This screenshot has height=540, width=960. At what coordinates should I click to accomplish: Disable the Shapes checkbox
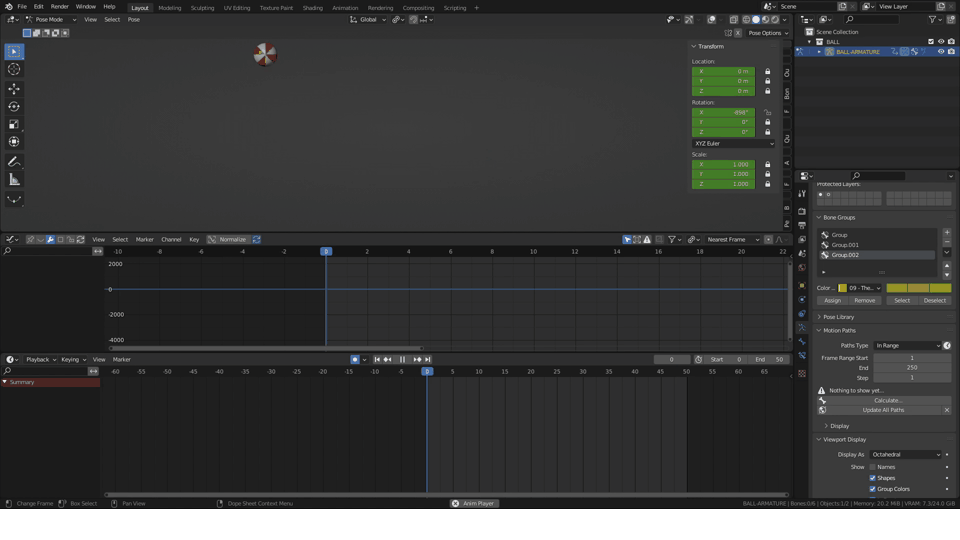(872, 478)
